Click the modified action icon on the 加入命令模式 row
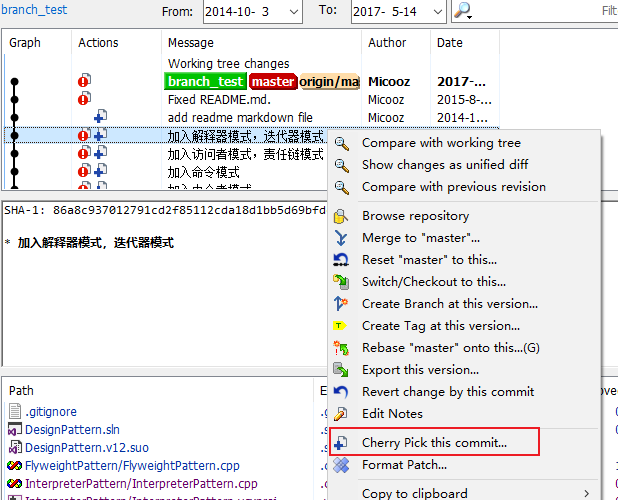The image size is (618, 500). pos(84,171)
